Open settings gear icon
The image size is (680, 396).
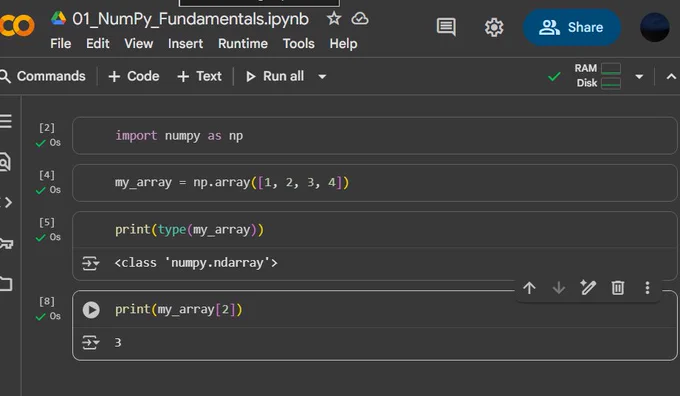coord(494,28)
